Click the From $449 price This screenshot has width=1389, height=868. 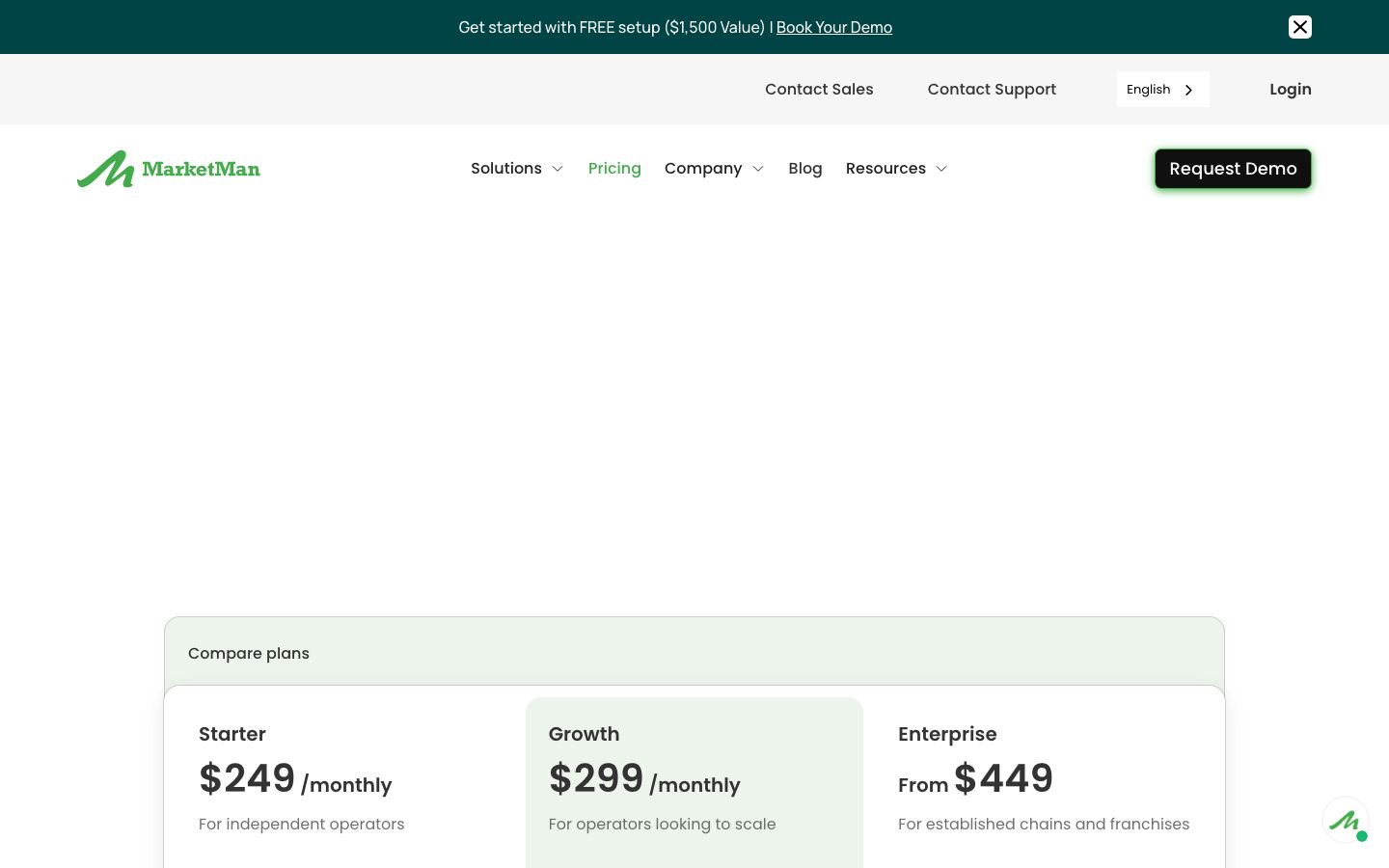975,779
